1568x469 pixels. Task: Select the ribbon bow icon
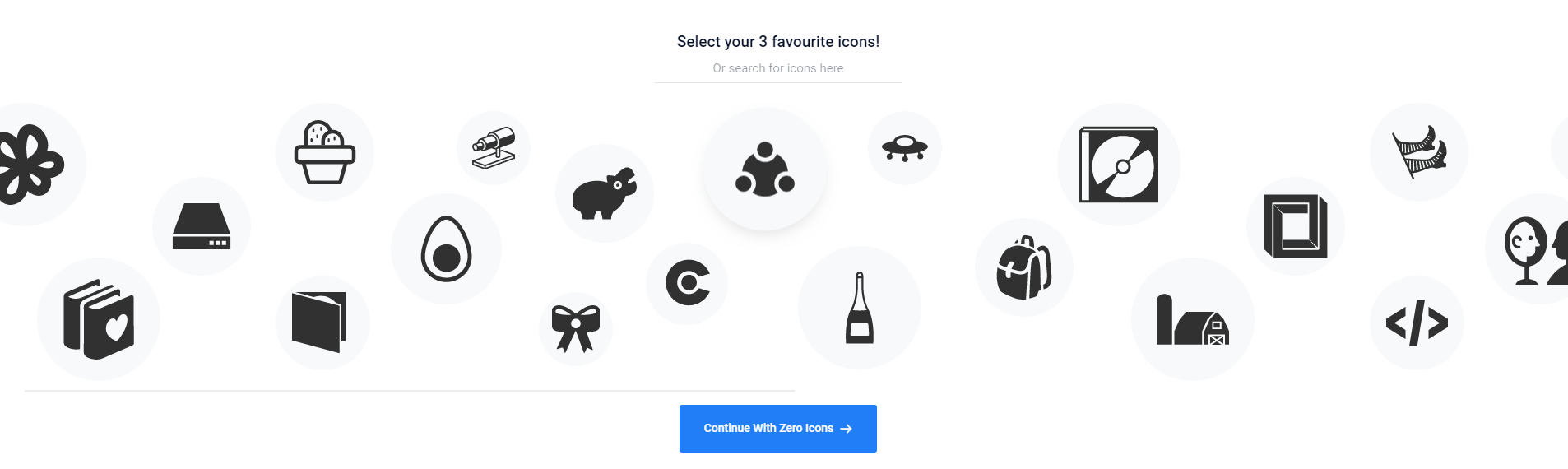(576, 328)
